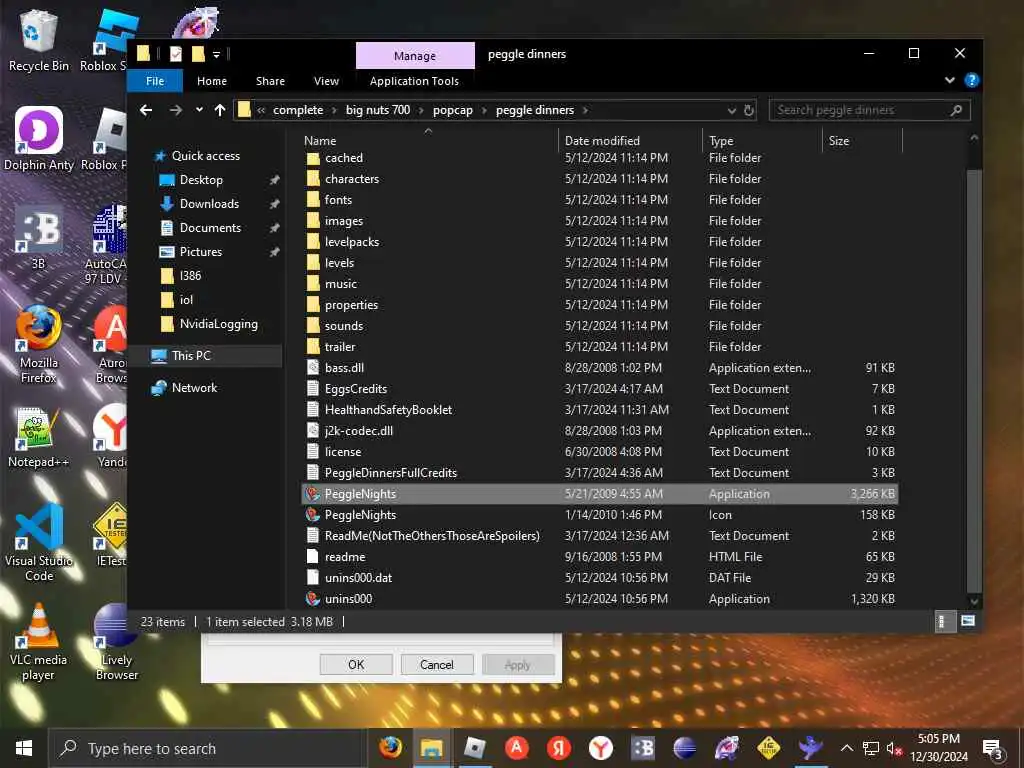Open Documents in navigation pane
This screenshot has width=1024, height=768.
coord(210,228)
